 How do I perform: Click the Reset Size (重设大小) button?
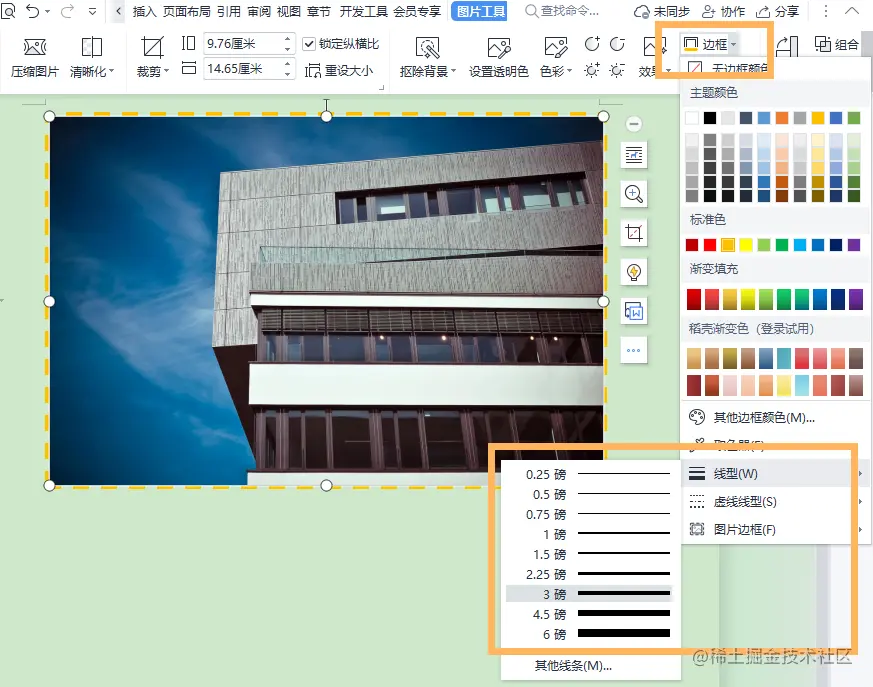coord(339,71)
